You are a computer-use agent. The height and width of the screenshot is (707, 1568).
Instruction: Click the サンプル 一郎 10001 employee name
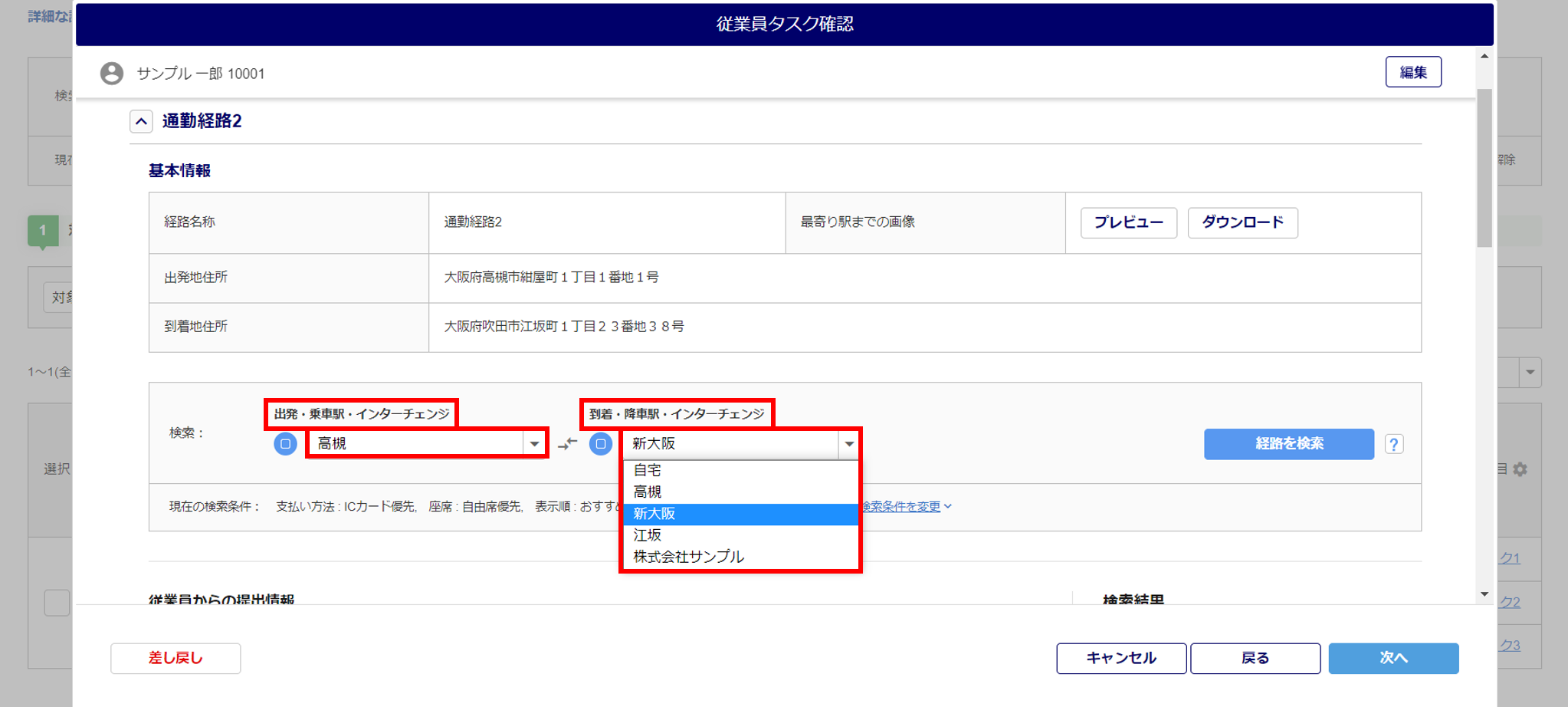[x=201, y=74]
